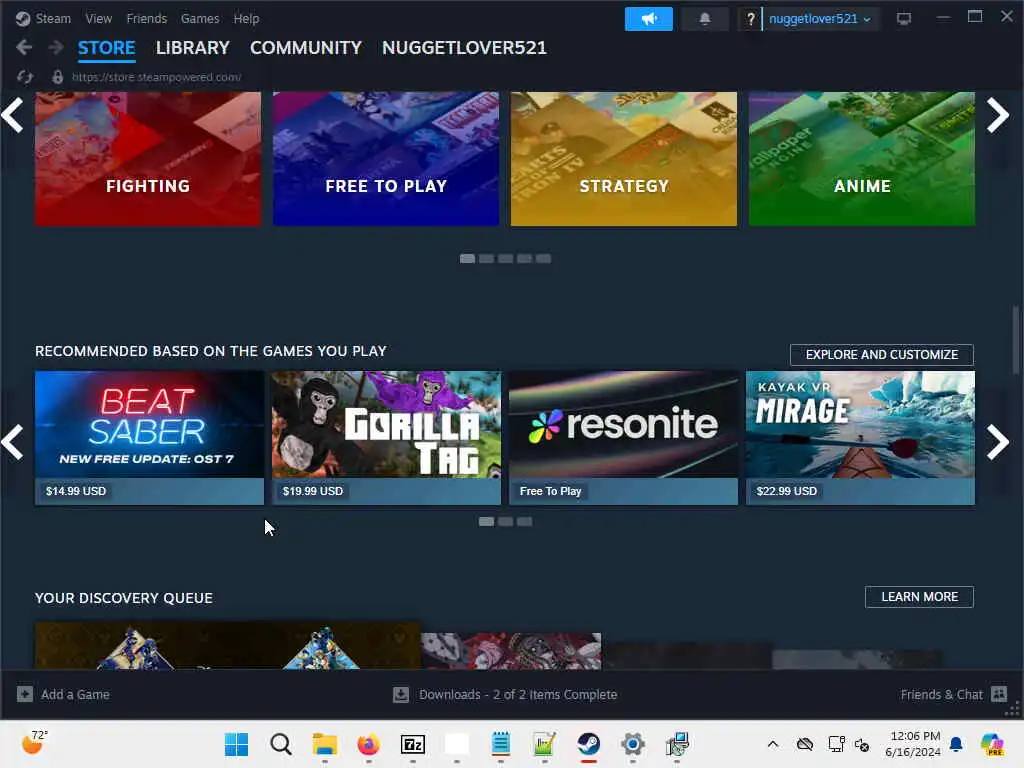Select the STORE tab
Viewport: 1024px width, 768px height.
point(106,48)
